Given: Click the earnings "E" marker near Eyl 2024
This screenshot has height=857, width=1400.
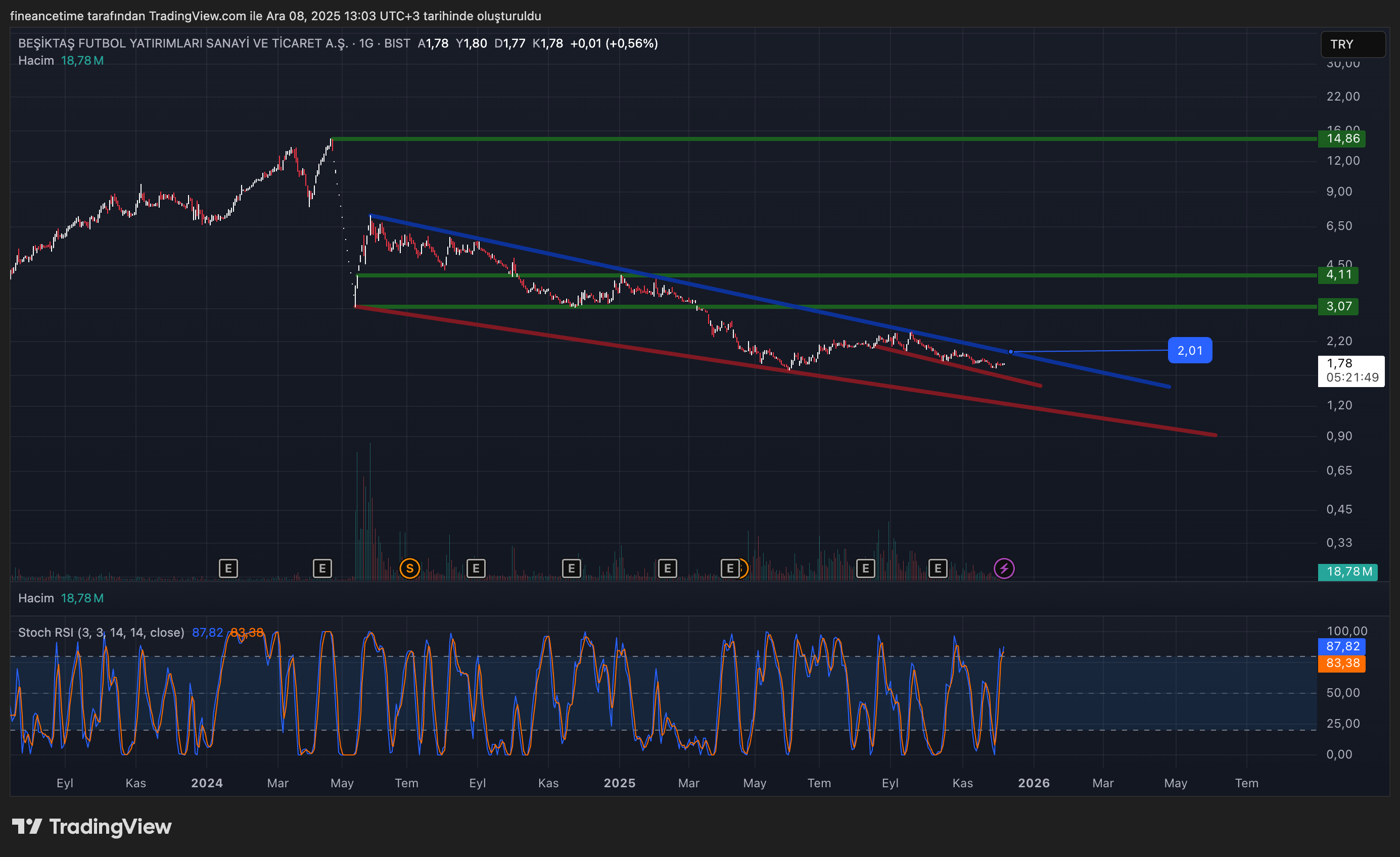Looking at the screenshot, I should (476, 568).
